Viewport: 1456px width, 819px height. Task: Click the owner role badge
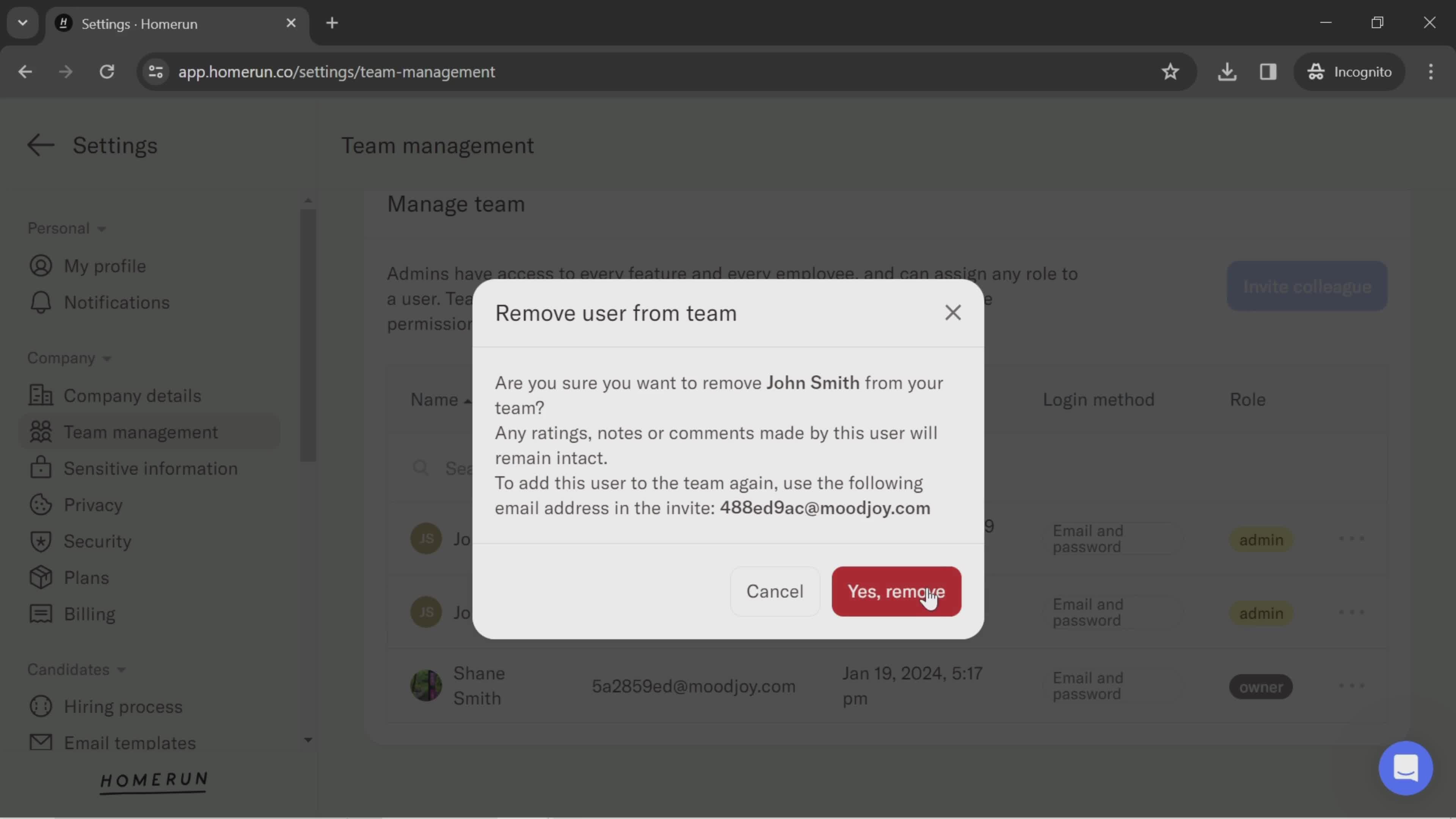[x=1260, y=687]
